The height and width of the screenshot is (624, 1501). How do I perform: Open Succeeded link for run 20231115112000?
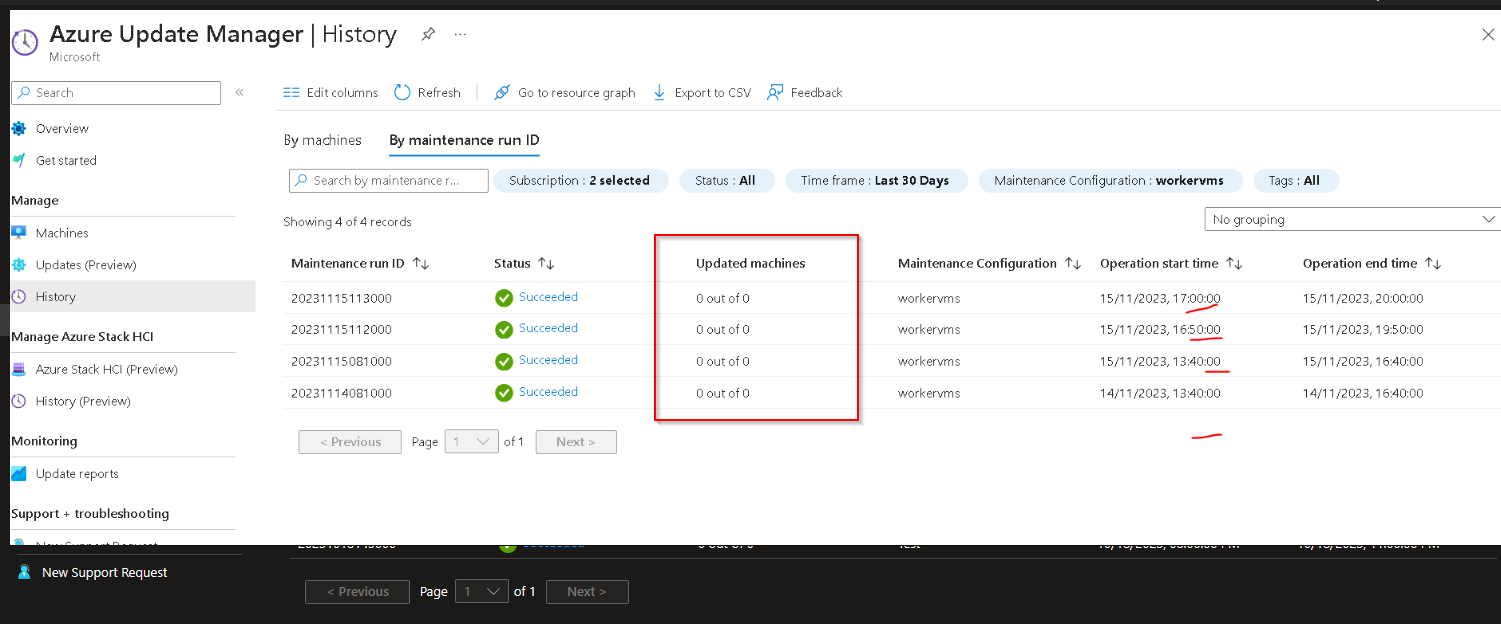[548, 328]
